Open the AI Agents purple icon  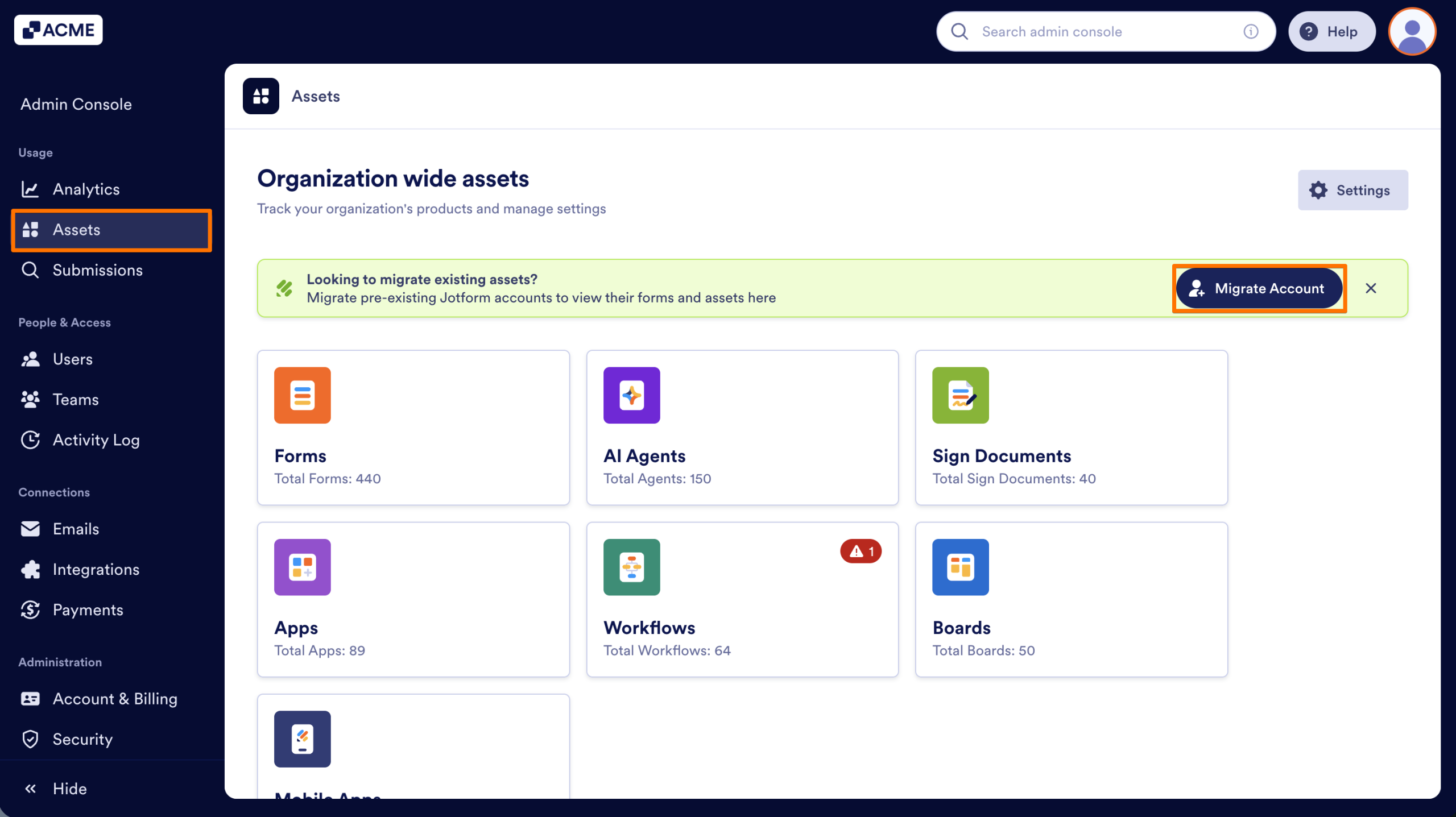click(632, 395)
